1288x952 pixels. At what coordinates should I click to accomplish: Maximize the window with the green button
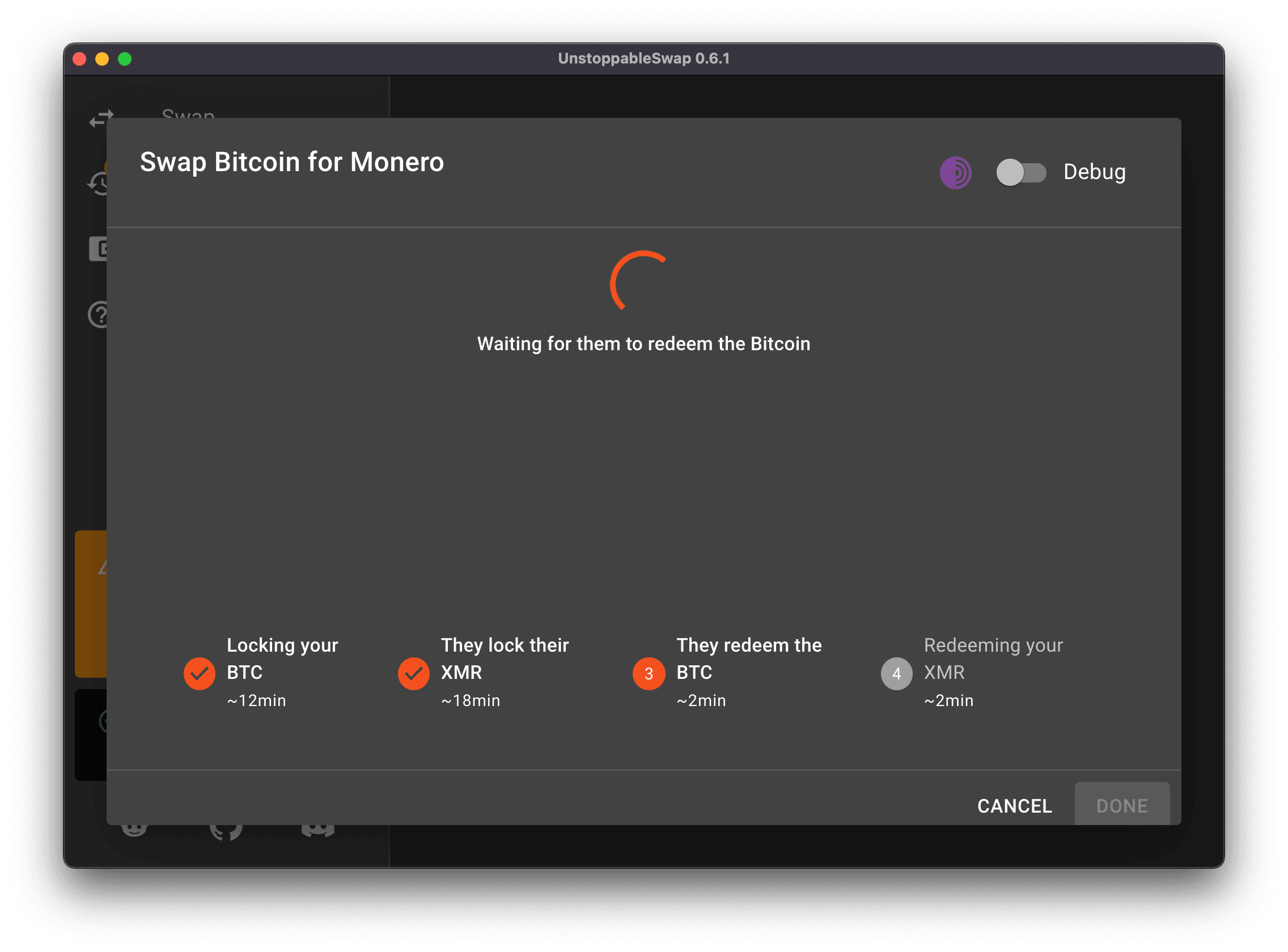tap(125, 59)
